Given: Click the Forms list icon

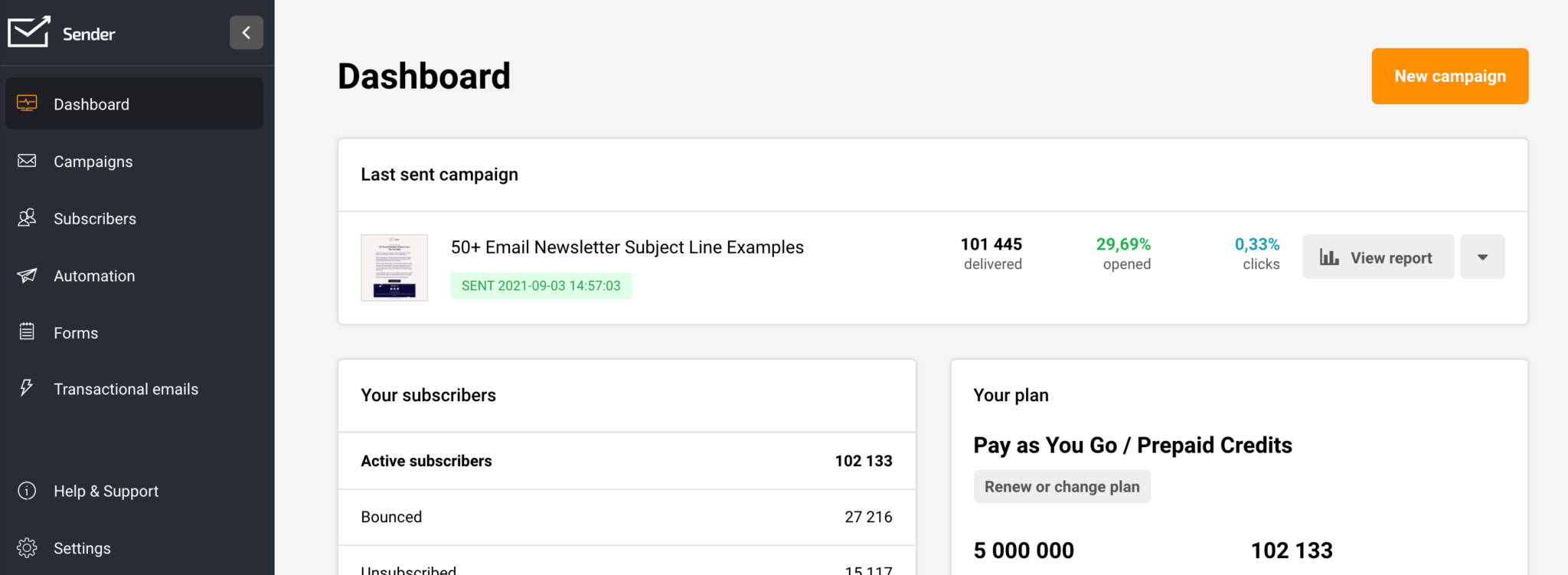Looking at the screenshot, I should pos(27,332).
